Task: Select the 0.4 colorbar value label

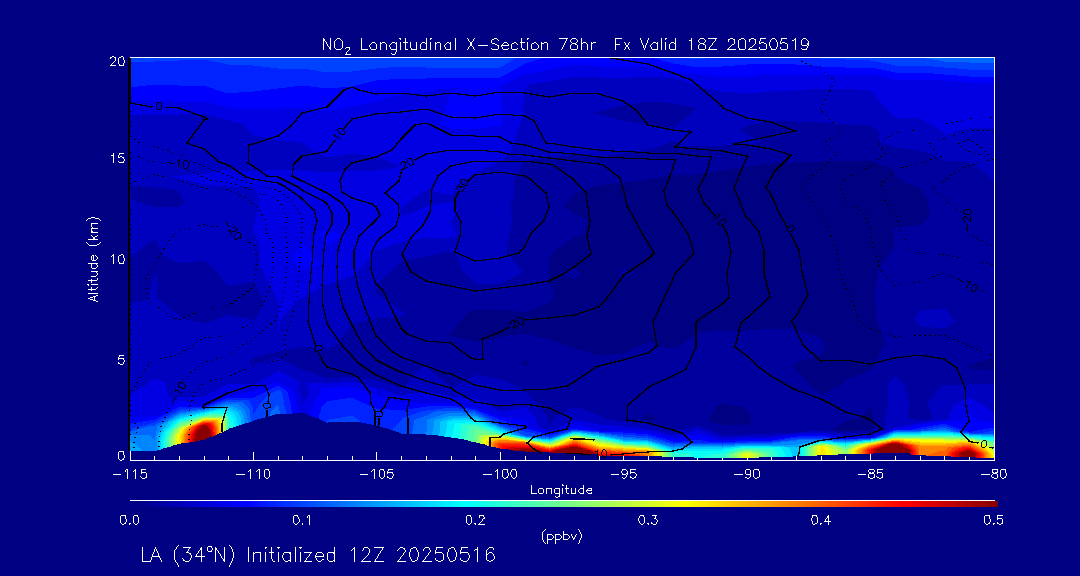Action: coord(821,520)
